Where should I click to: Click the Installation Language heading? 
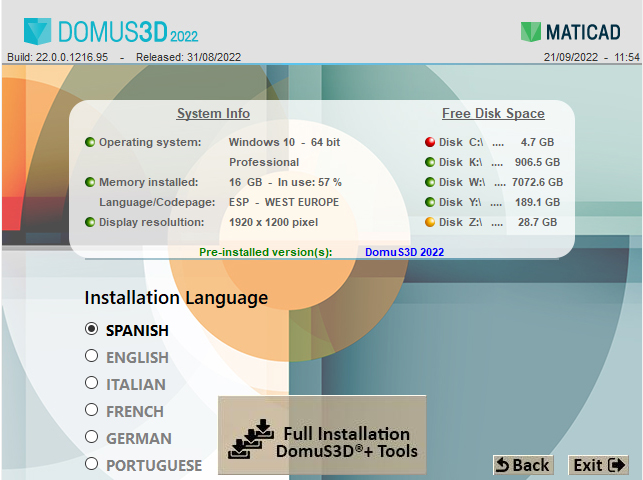pos(176,298)
